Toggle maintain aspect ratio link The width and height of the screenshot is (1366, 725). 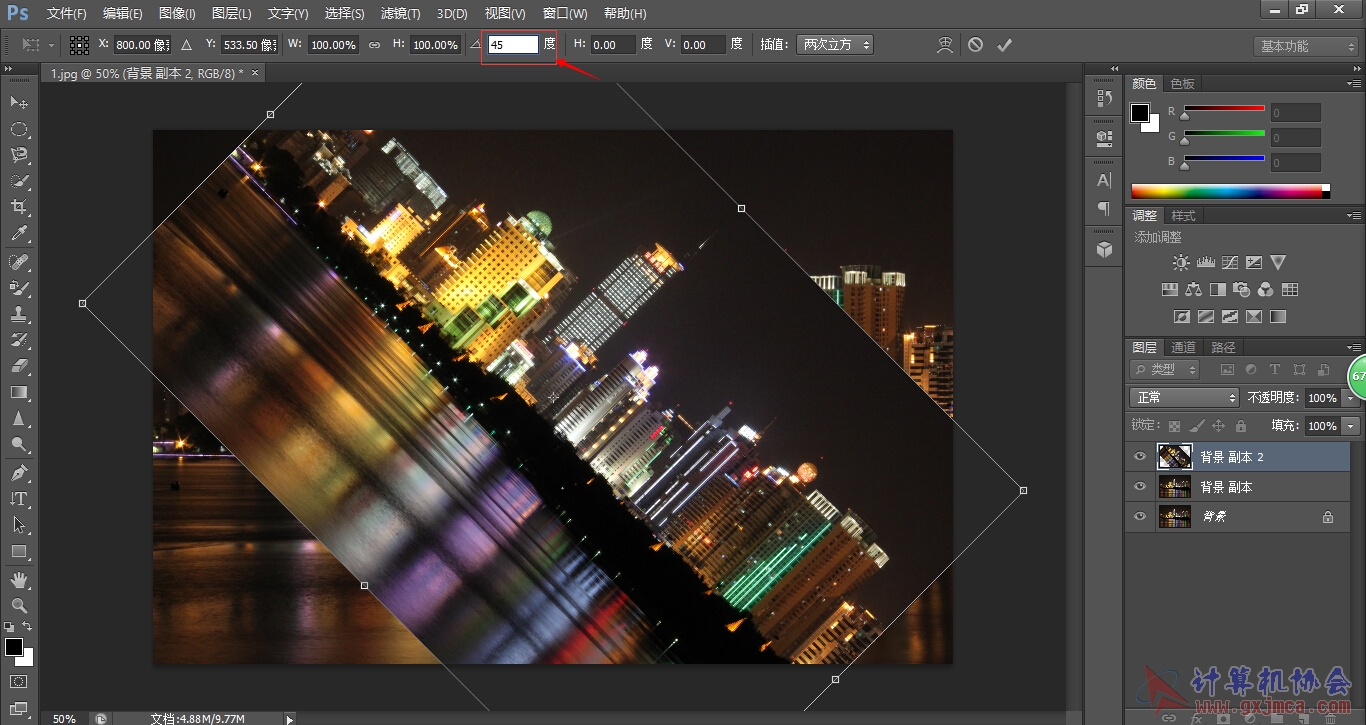pyautogui.click(x=374, y=45)
